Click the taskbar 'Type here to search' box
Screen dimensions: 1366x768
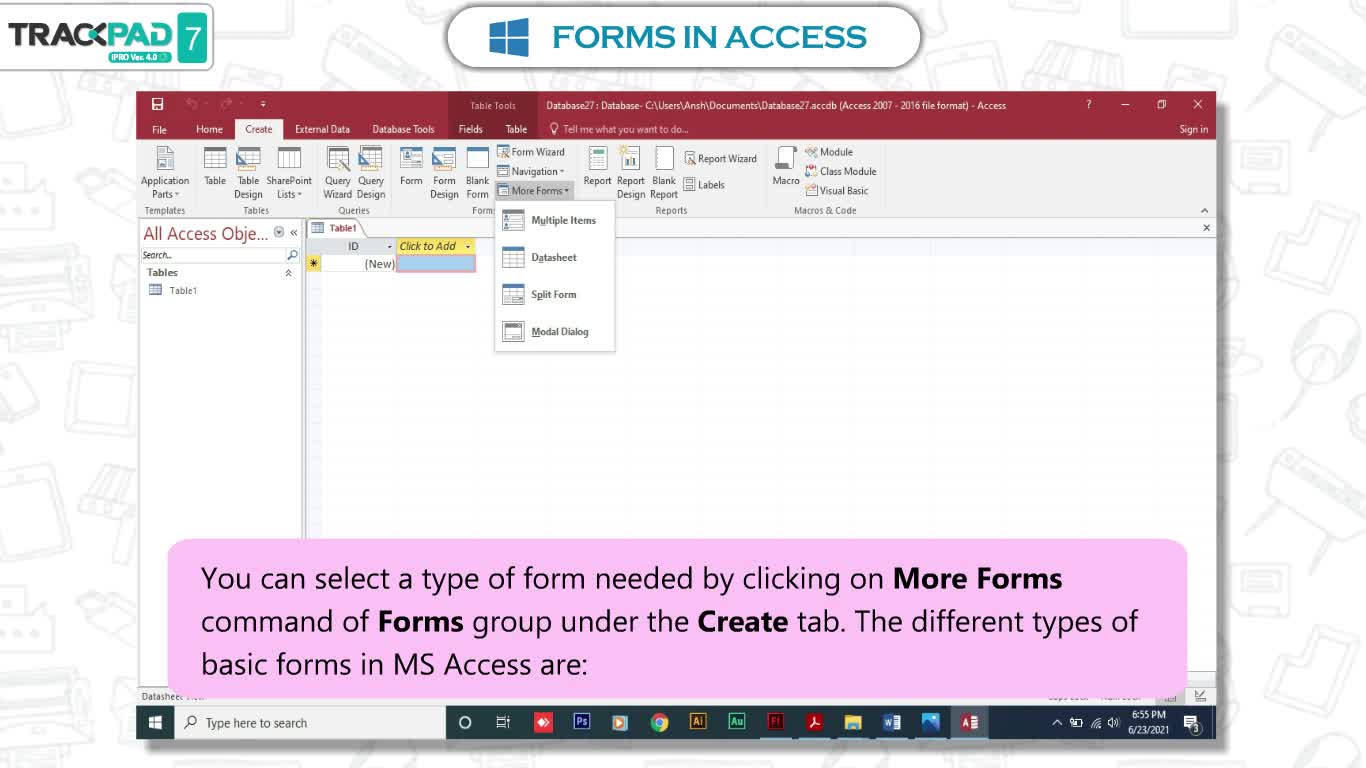pyautogui.click(x=310, y=722)
